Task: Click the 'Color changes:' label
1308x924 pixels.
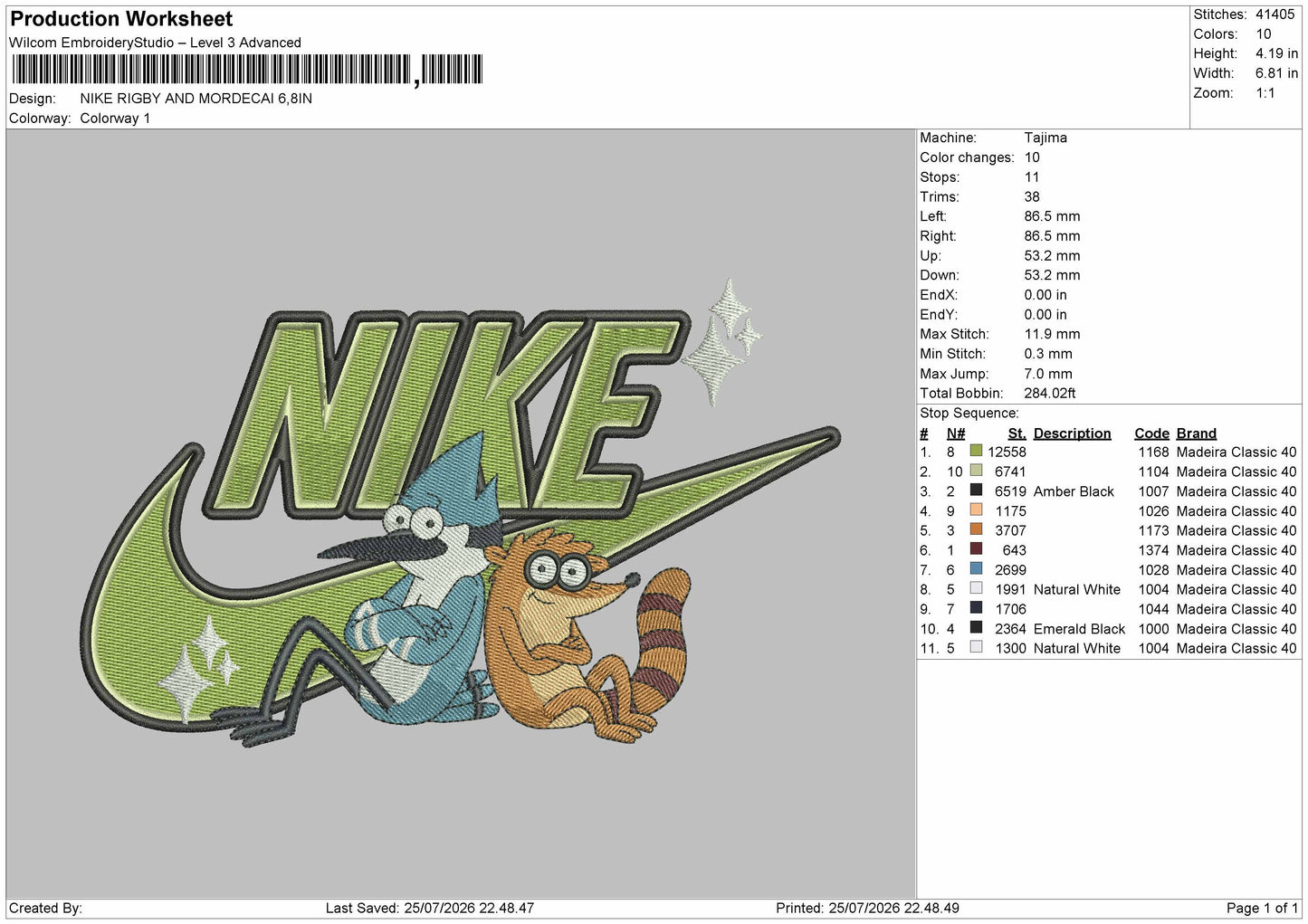Action: tap(967, 157)
